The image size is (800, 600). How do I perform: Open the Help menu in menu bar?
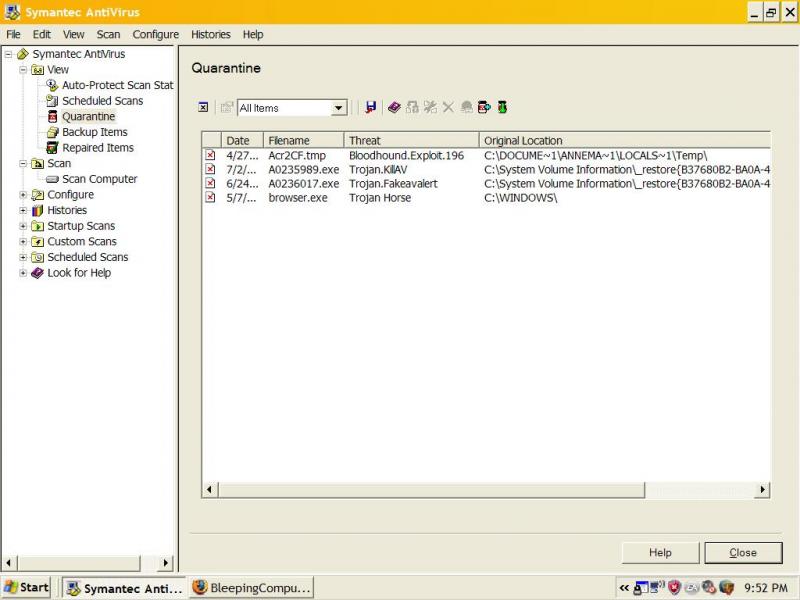click(x=253, y=34)
